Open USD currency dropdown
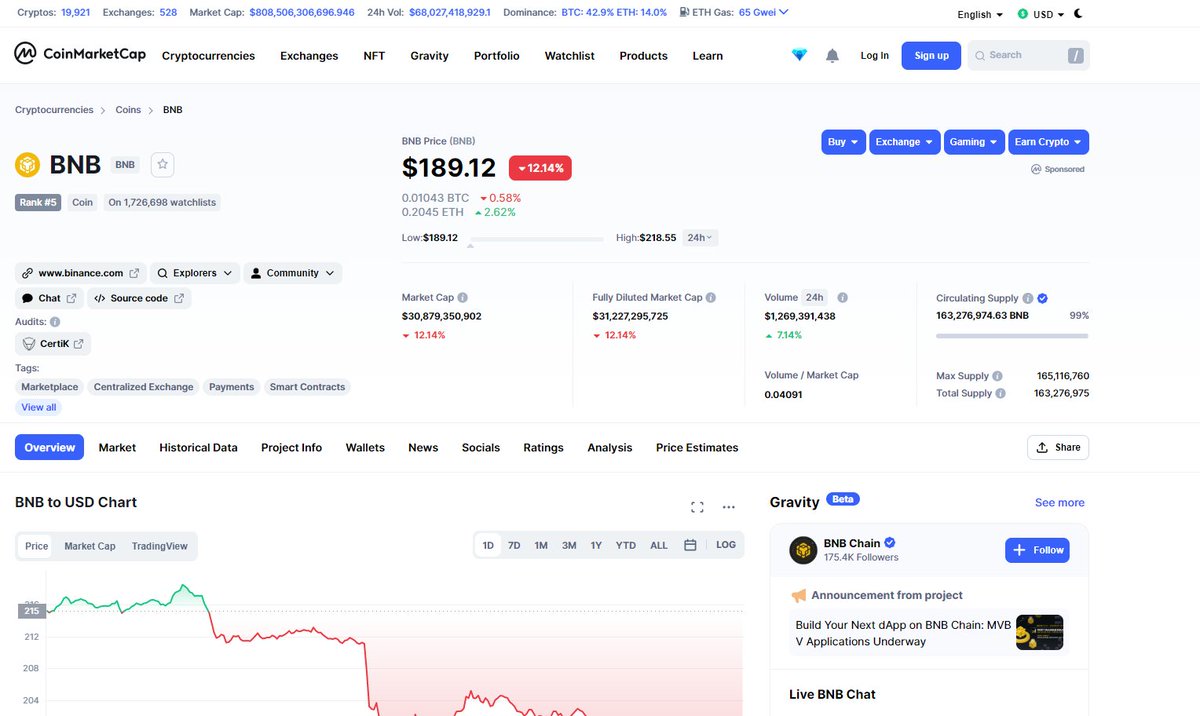The height and width of the screenshot is (716, 1200). tap(1040, 14)
